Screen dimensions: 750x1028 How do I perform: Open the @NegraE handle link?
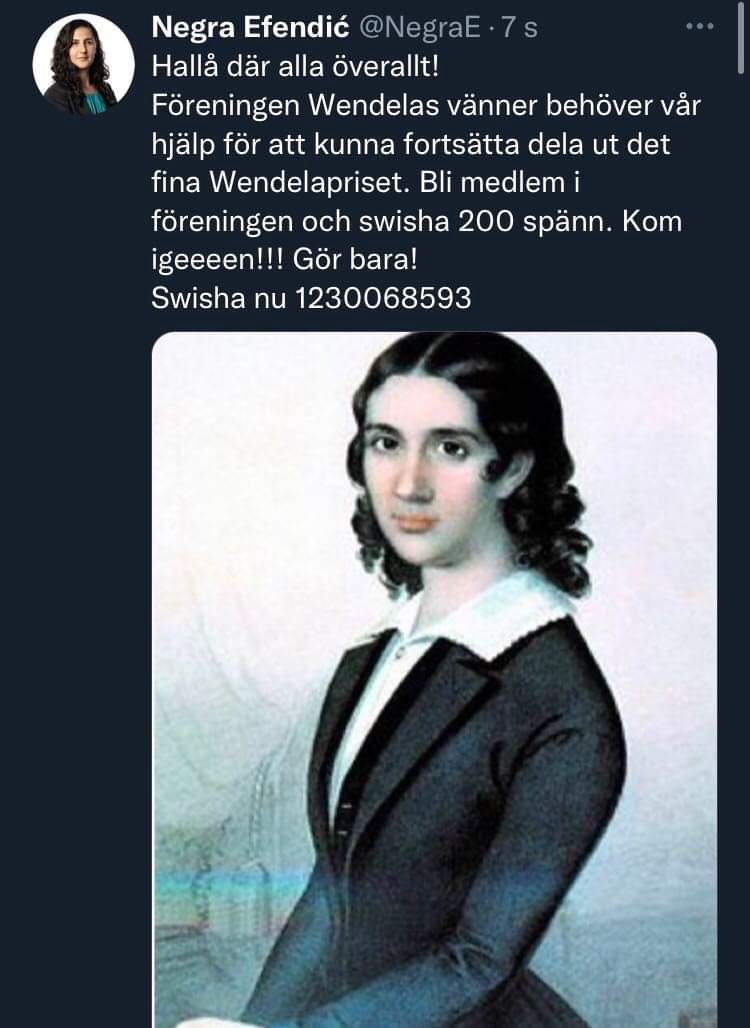tap(421, 28)
